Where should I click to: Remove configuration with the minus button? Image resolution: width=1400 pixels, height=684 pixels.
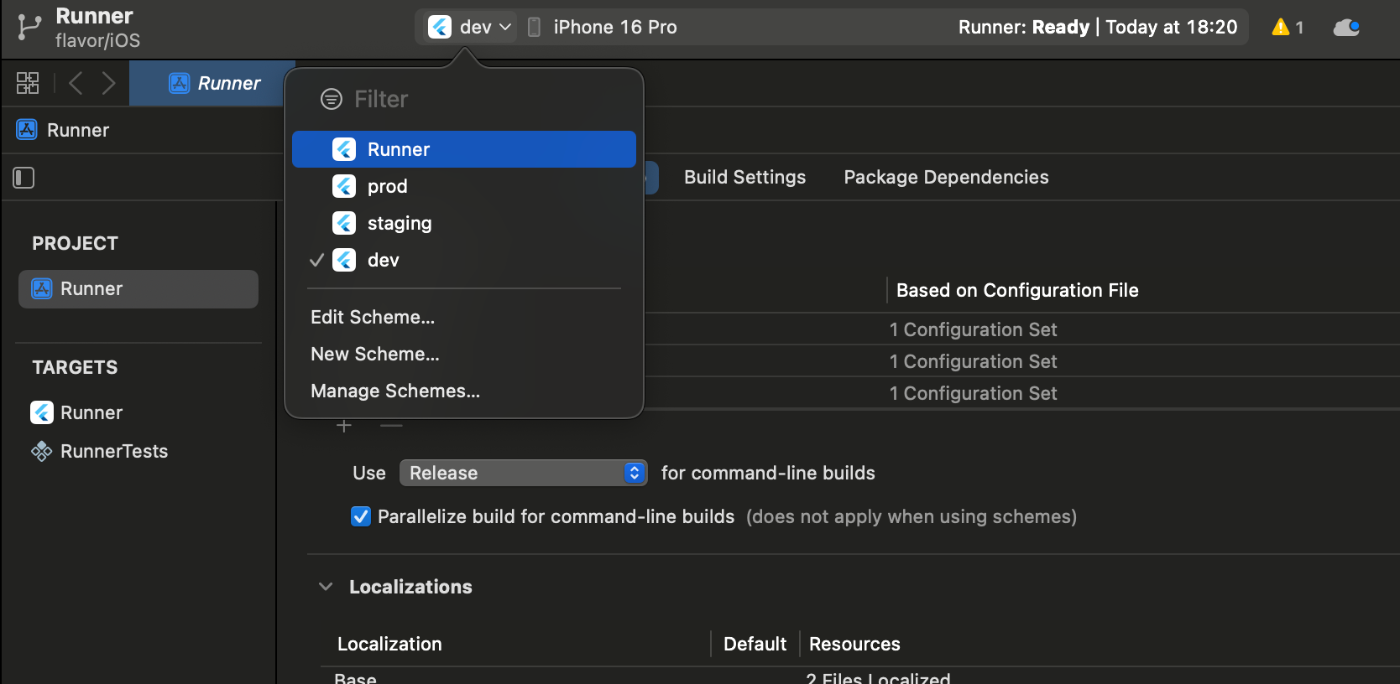pyautogui.click(x=391, y=426)
